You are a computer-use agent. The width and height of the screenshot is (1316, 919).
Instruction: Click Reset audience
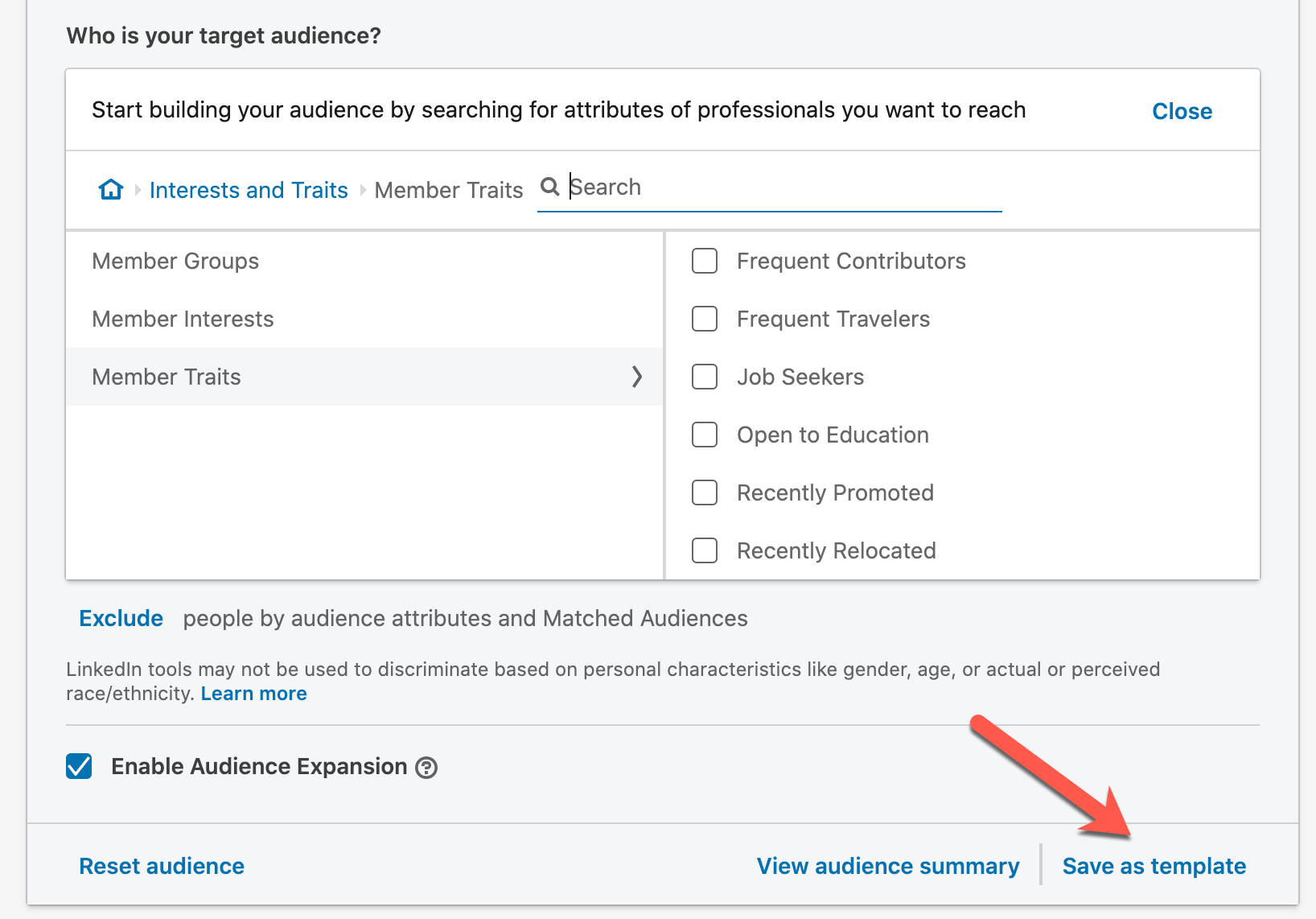tap(162, 866)
